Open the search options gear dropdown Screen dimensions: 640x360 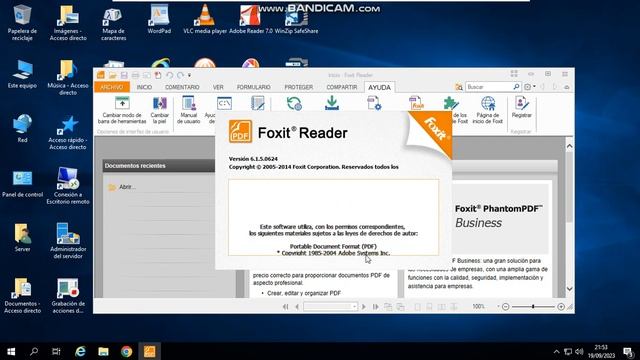coord(529,87)
